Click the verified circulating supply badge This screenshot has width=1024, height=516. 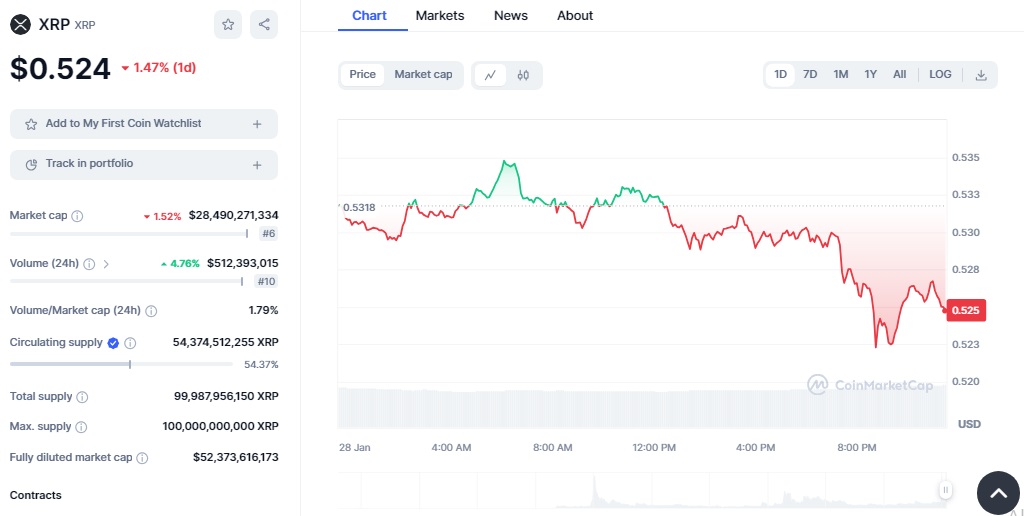(x=113, y=343)
